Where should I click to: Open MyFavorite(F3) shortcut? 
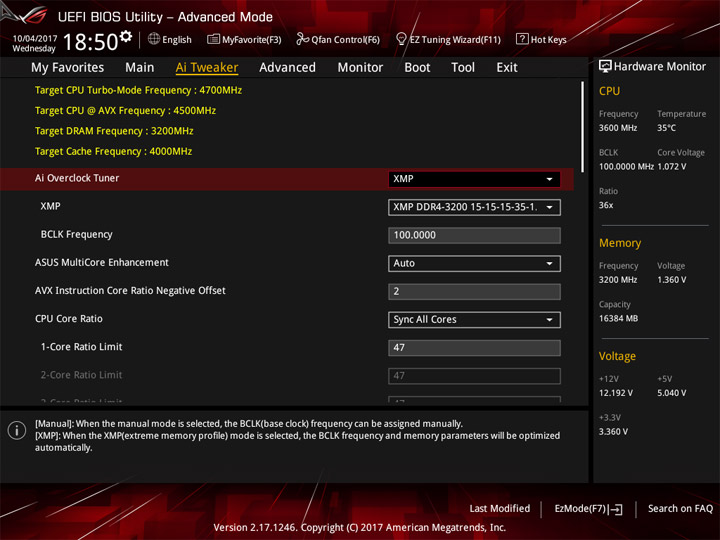click(244, 39)
